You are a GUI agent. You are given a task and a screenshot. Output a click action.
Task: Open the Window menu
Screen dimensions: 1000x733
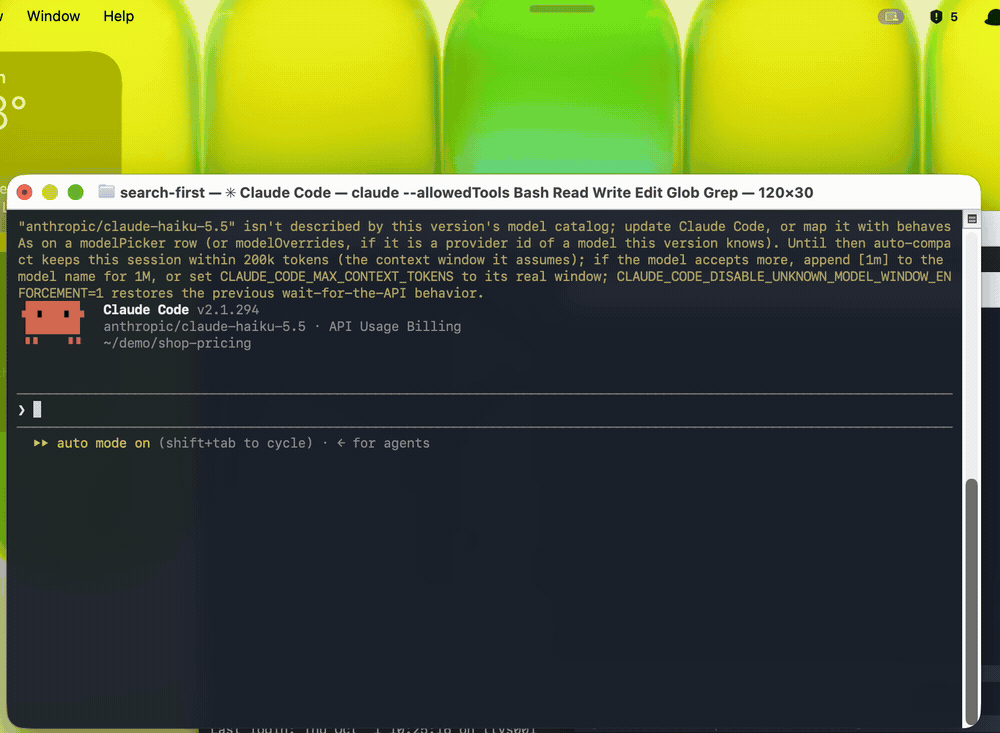click(54, 16)
